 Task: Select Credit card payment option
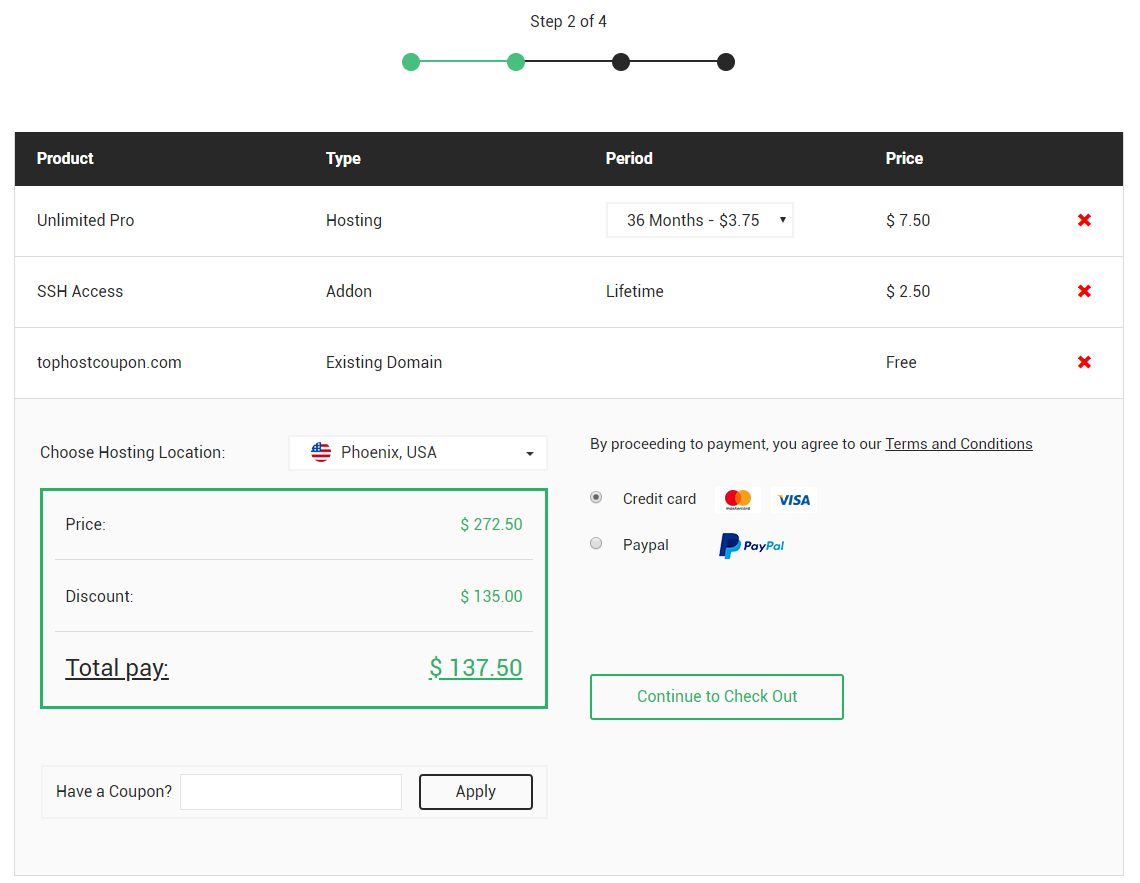tap(596, 498)
